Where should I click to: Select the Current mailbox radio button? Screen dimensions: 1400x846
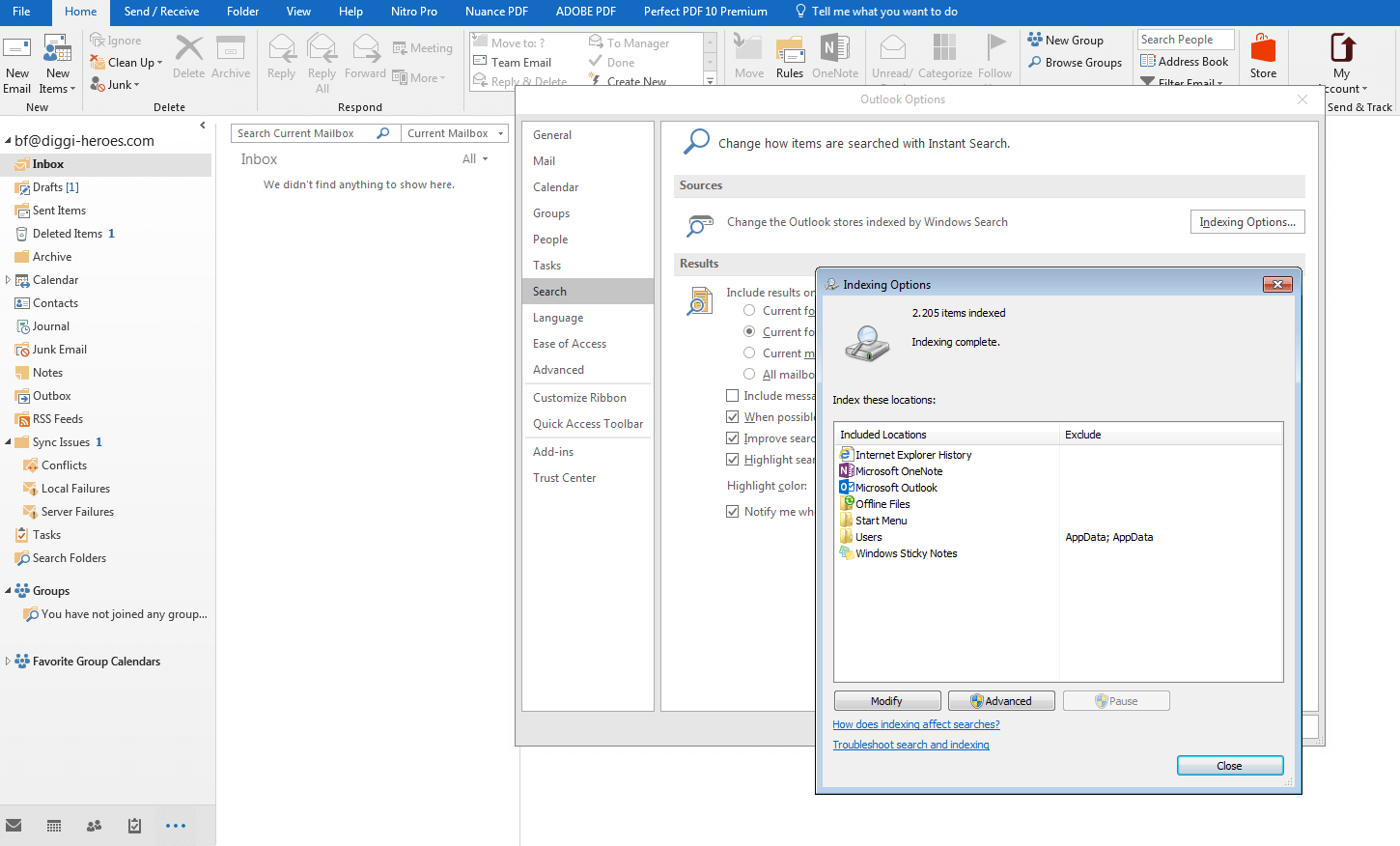(x=748, y=352)
